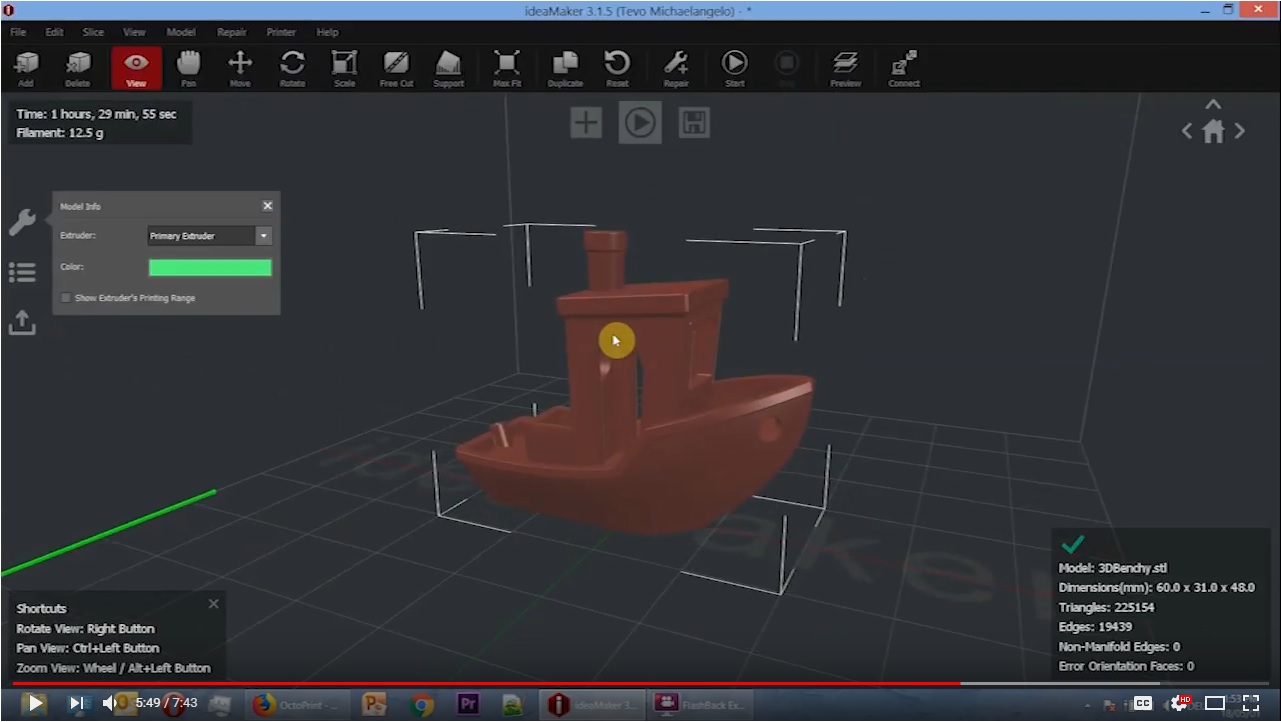This screenshot has width=1281, height=722.
Task: Open the Model menu
Action: (181, 32)
